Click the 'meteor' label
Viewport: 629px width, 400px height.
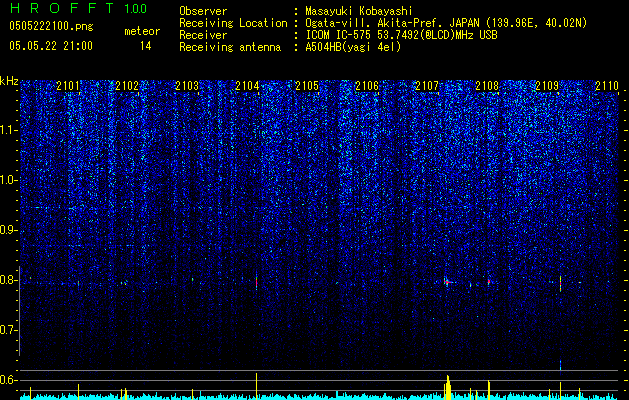[142, 31]
